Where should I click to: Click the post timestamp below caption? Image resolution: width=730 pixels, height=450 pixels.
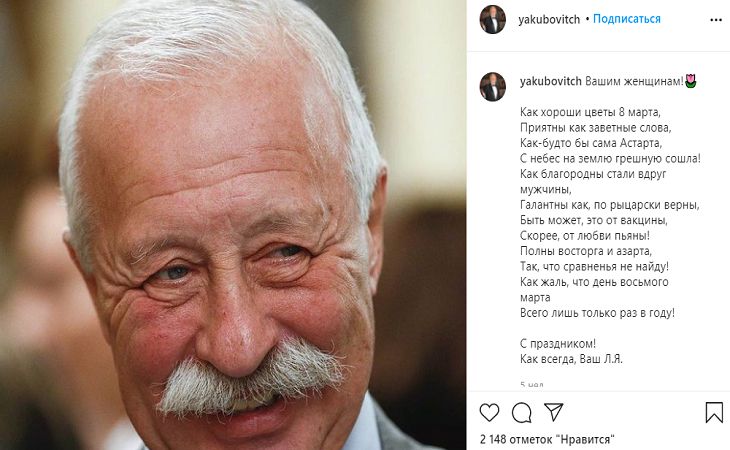[532, 385]
